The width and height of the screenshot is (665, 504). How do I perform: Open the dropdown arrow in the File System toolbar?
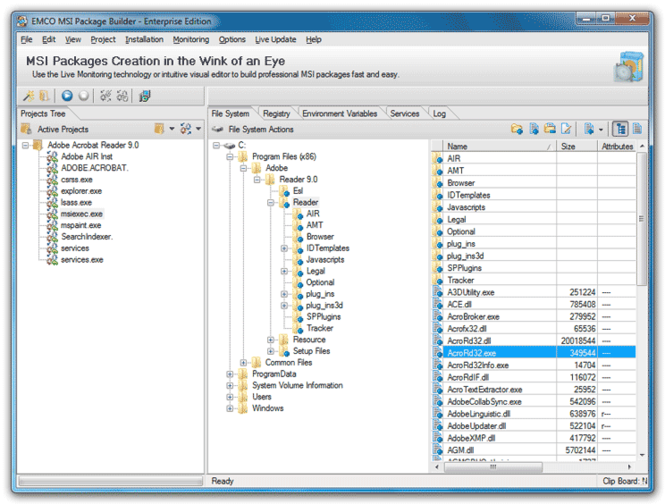point(601,129)
